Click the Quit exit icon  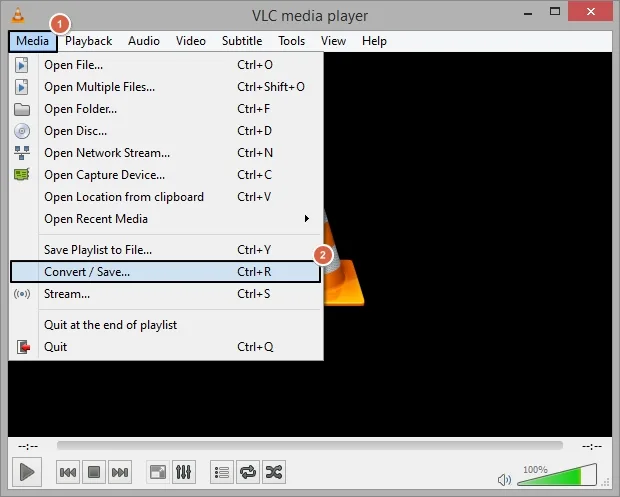tap(23, 347)
